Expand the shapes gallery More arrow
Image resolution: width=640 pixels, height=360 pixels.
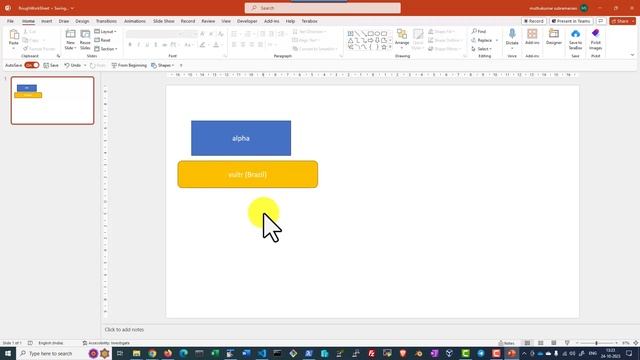coord(390,47)
